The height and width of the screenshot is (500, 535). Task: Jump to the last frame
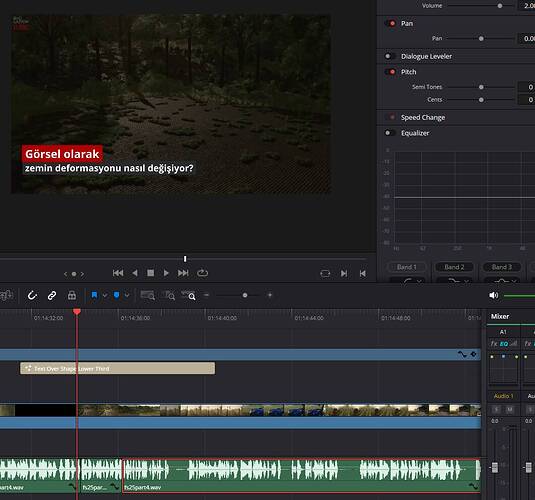coord(183,273)
